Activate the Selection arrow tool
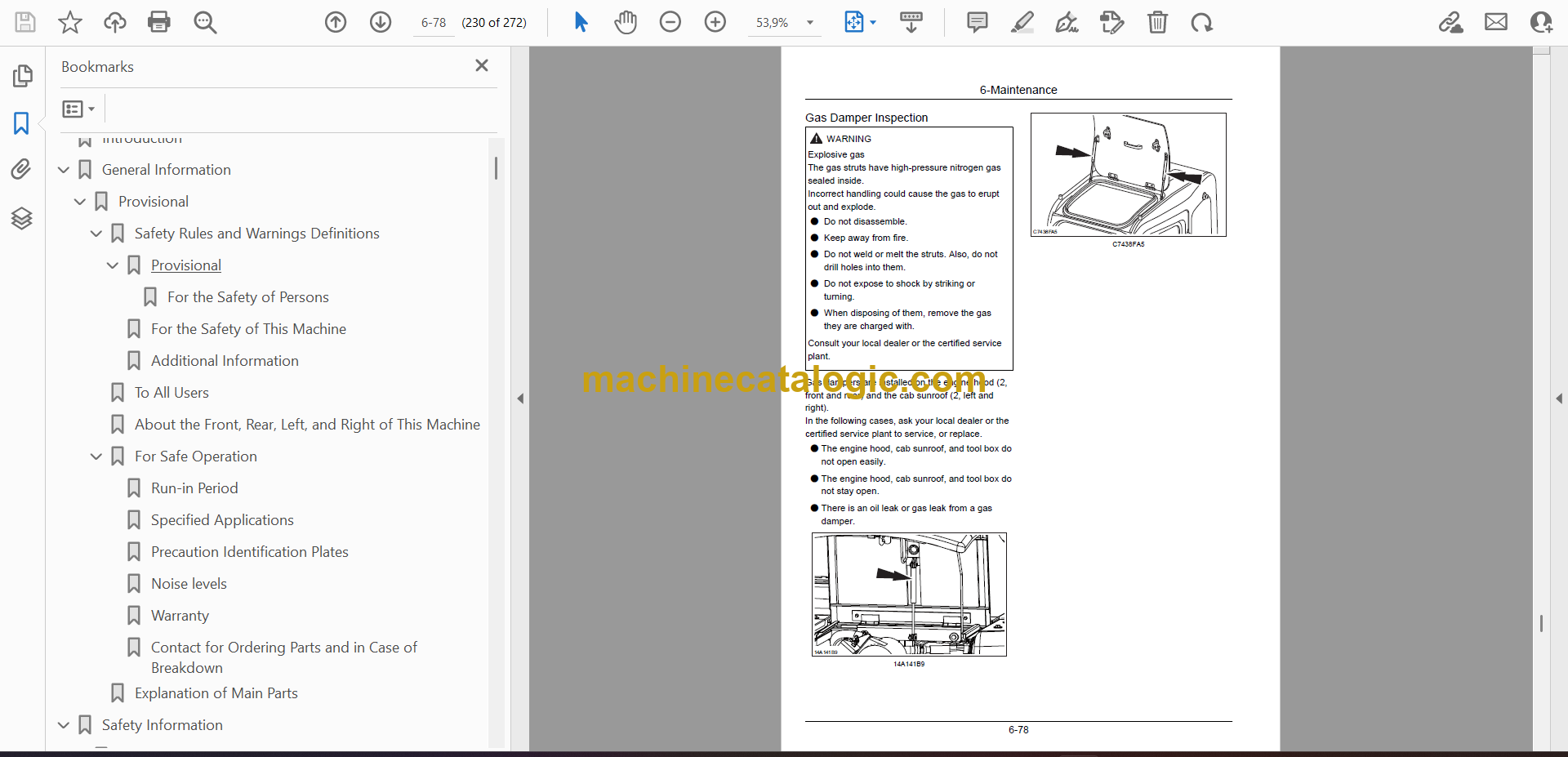This screenshot has width=1568, height=757. coord(581,22)
